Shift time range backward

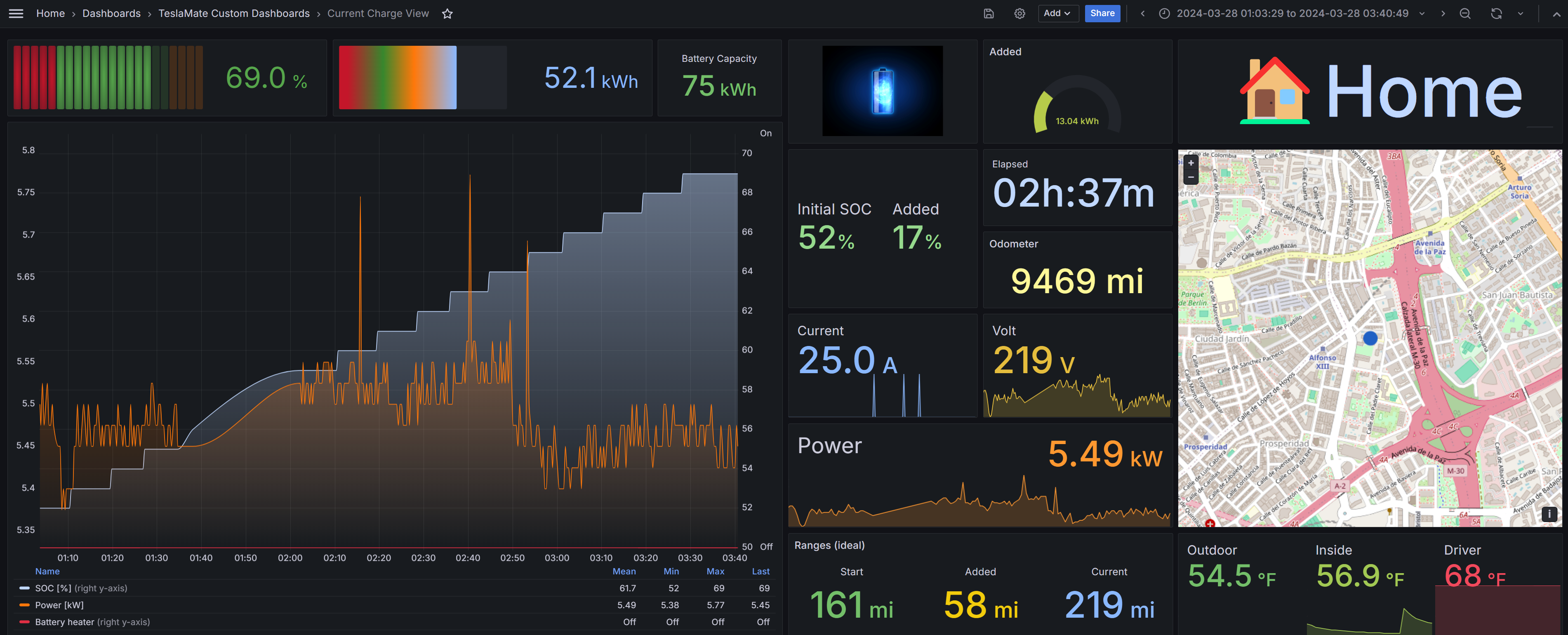pos(1142,13)
